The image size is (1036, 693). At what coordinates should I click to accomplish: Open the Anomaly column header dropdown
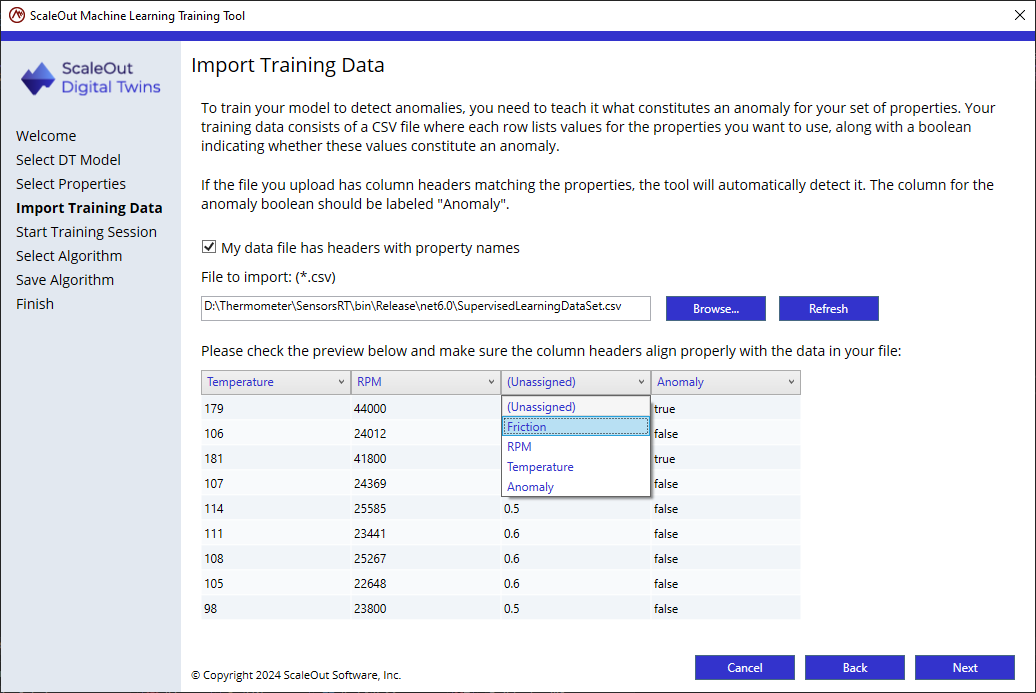coord(725,382)
